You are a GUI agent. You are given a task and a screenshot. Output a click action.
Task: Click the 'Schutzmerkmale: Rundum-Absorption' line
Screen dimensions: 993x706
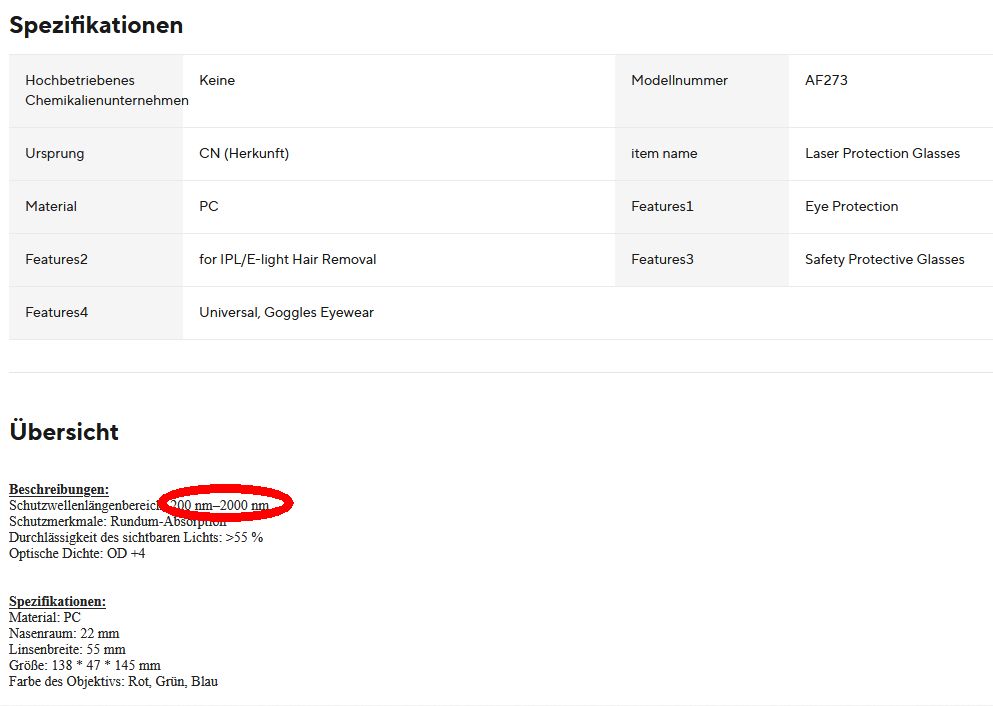point(117,521)
